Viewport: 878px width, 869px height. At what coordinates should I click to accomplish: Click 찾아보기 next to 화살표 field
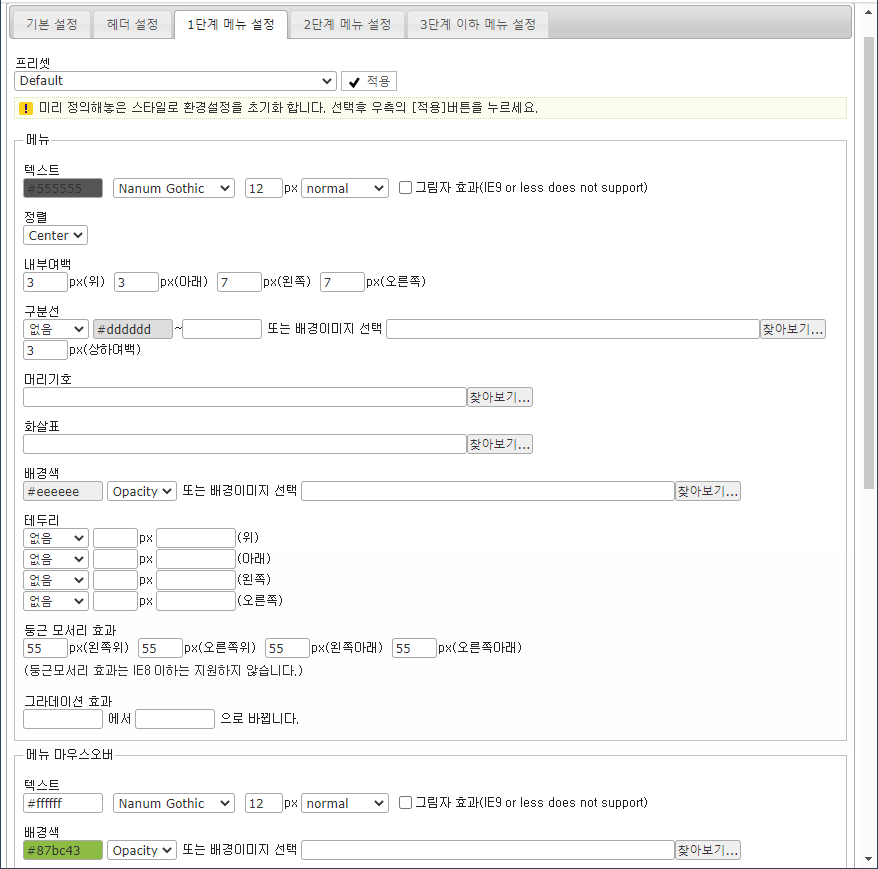[x=500, y=443]
